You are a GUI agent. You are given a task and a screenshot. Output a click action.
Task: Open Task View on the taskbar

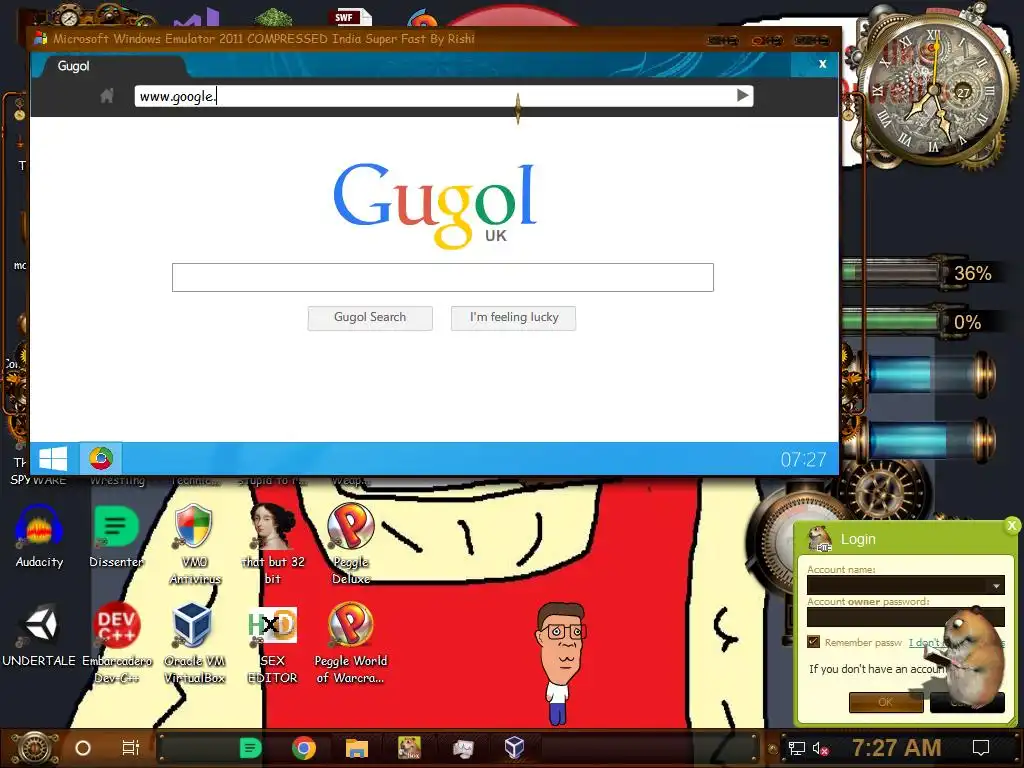click(131, 748)
